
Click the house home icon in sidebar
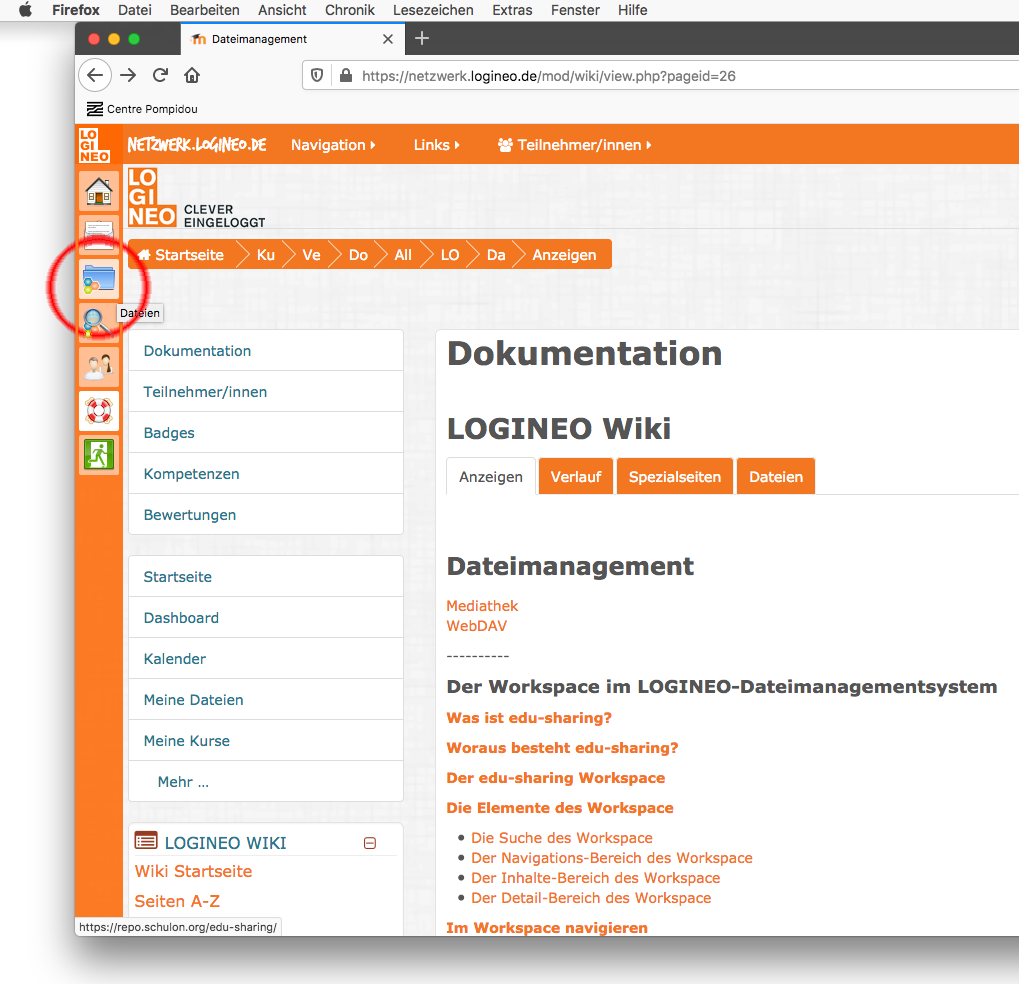click(99, 190)
